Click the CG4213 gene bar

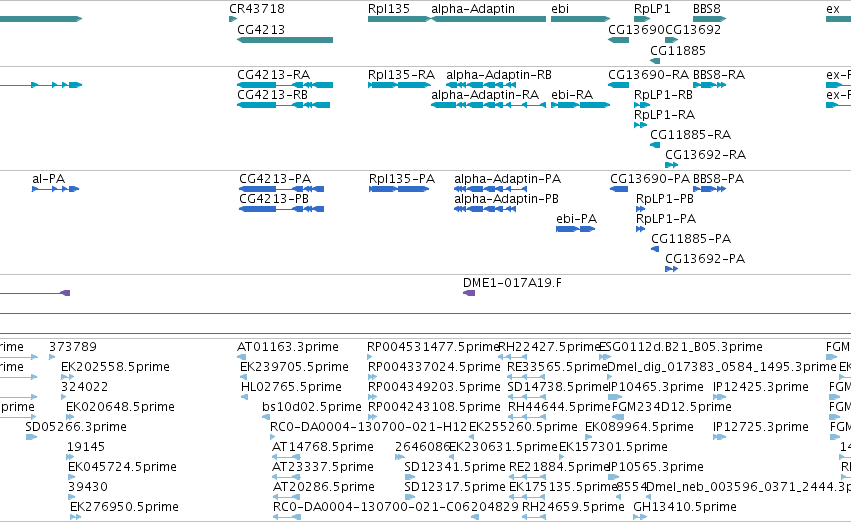click(x=285, y=40)
